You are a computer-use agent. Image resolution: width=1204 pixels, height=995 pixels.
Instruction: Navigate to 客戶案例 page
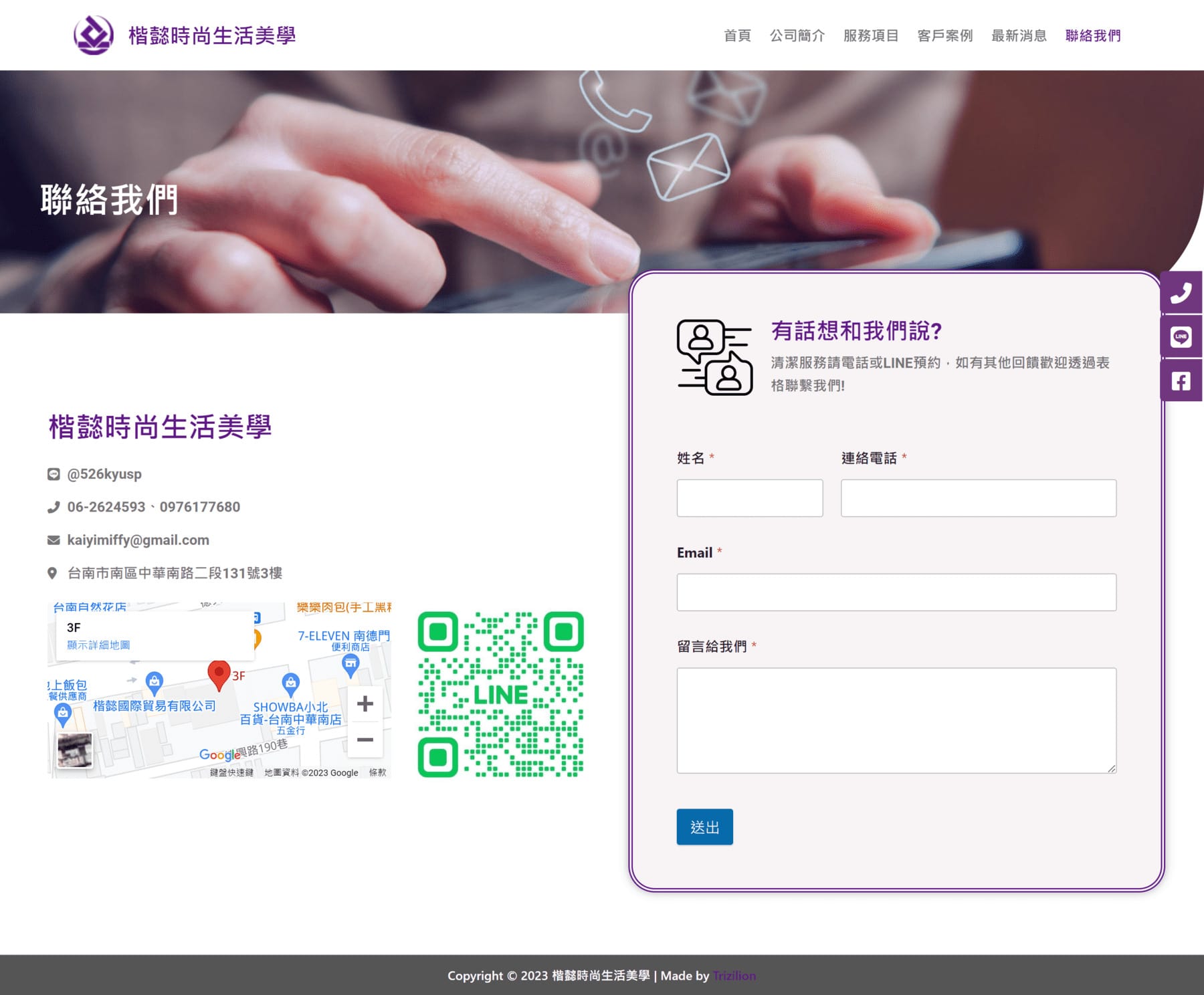pyautogui.click(x=944, y=35)
